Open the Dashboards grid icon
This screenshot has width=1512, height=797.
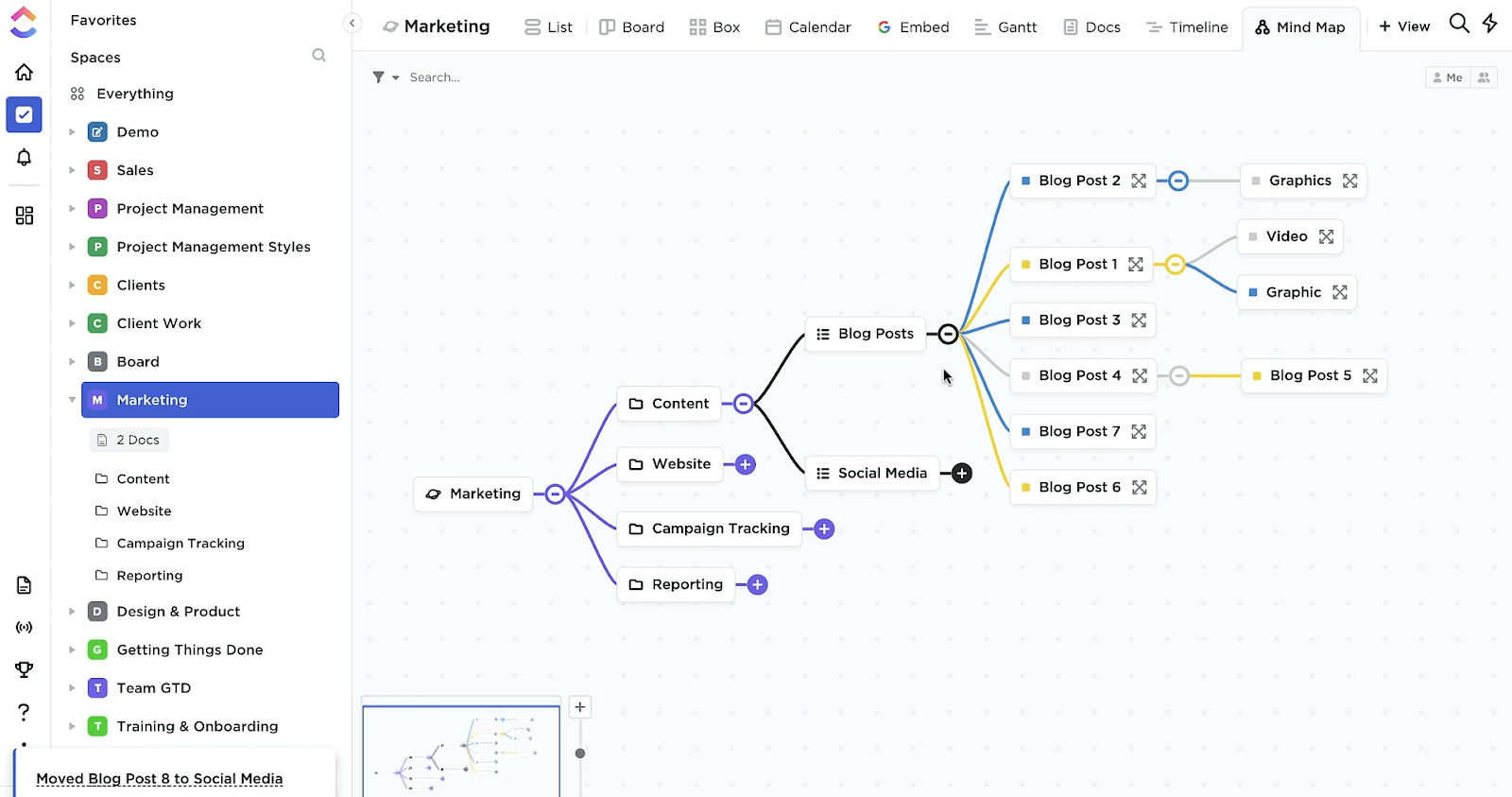(x=25, y=216)
